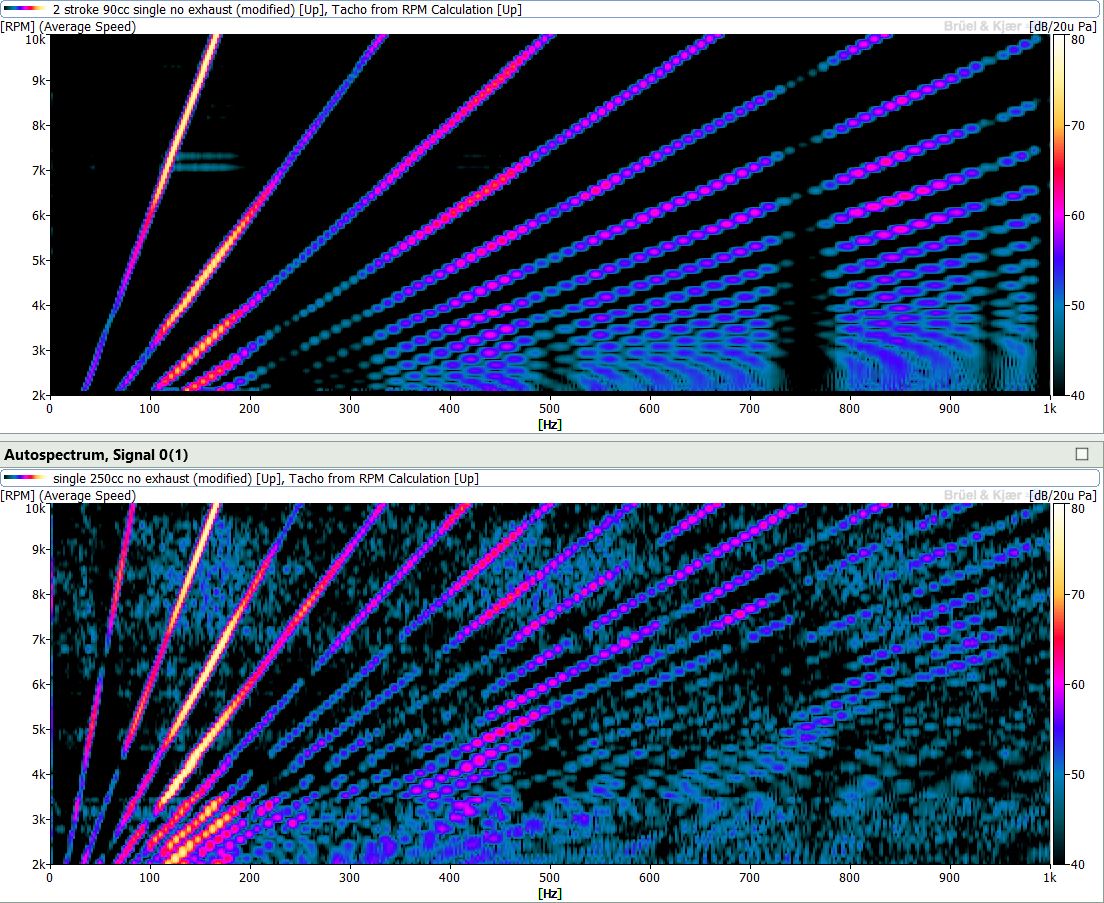Screen dimensions: 1104x903
Task: Click the 500 tick on the top plot's frequency axis
Action: point(550,407)
